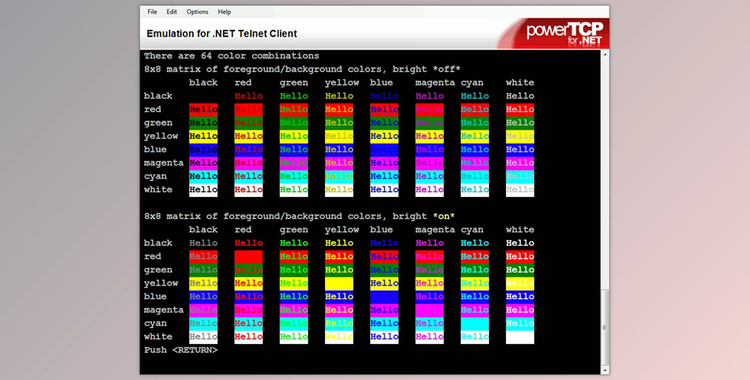Image resolution: width=750 pixels, height=380 pixels.
Task: Click magenta-row black-column Hello in bright on matrix
Action: (x=203, y=310)
